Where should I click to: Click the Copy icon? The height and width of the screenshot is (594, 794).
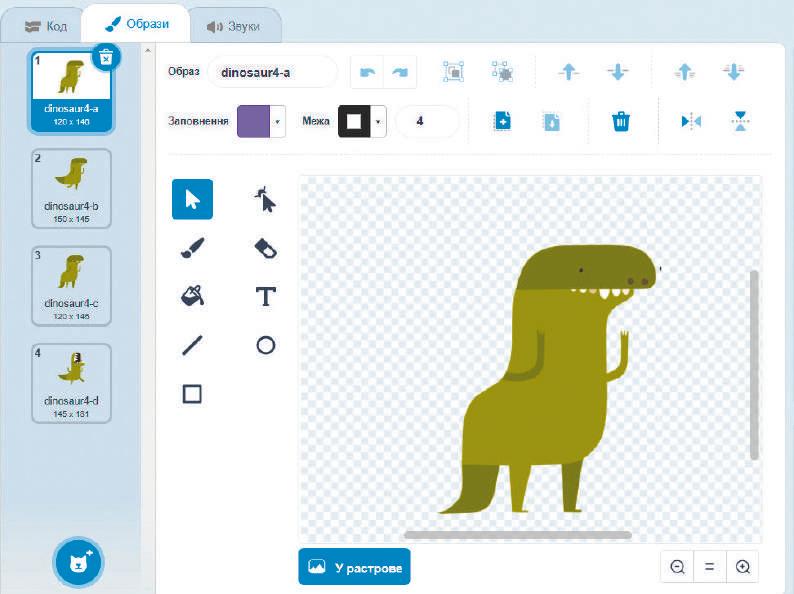tap(502, 122)
